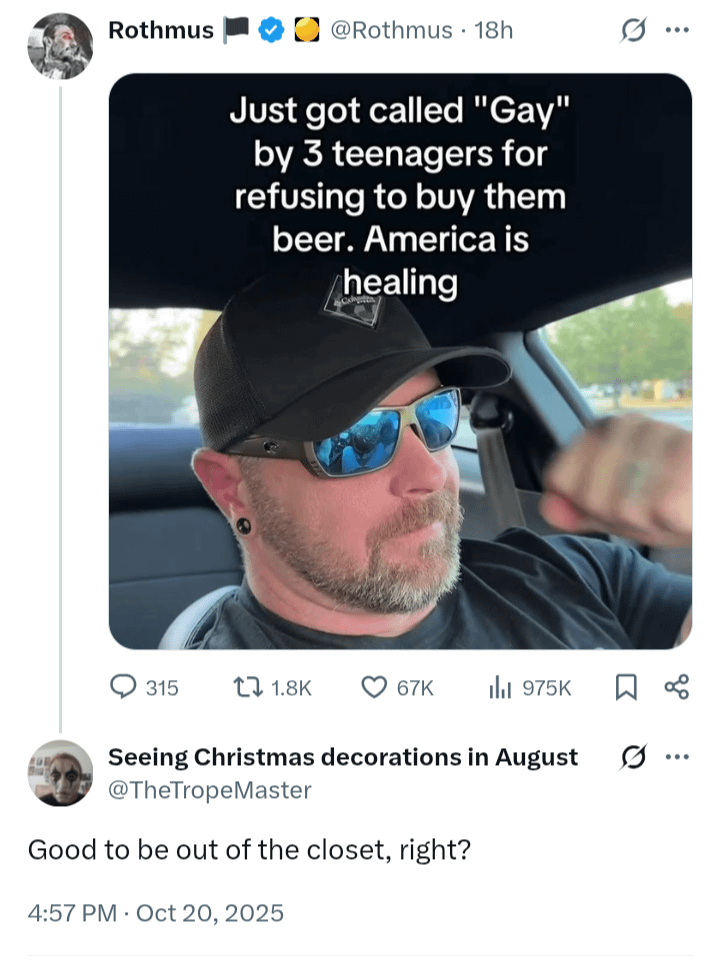Click the gold affiliate badge next to Rothmus
Viewport: 720px width, 962px height.
(x=305, y=31)
